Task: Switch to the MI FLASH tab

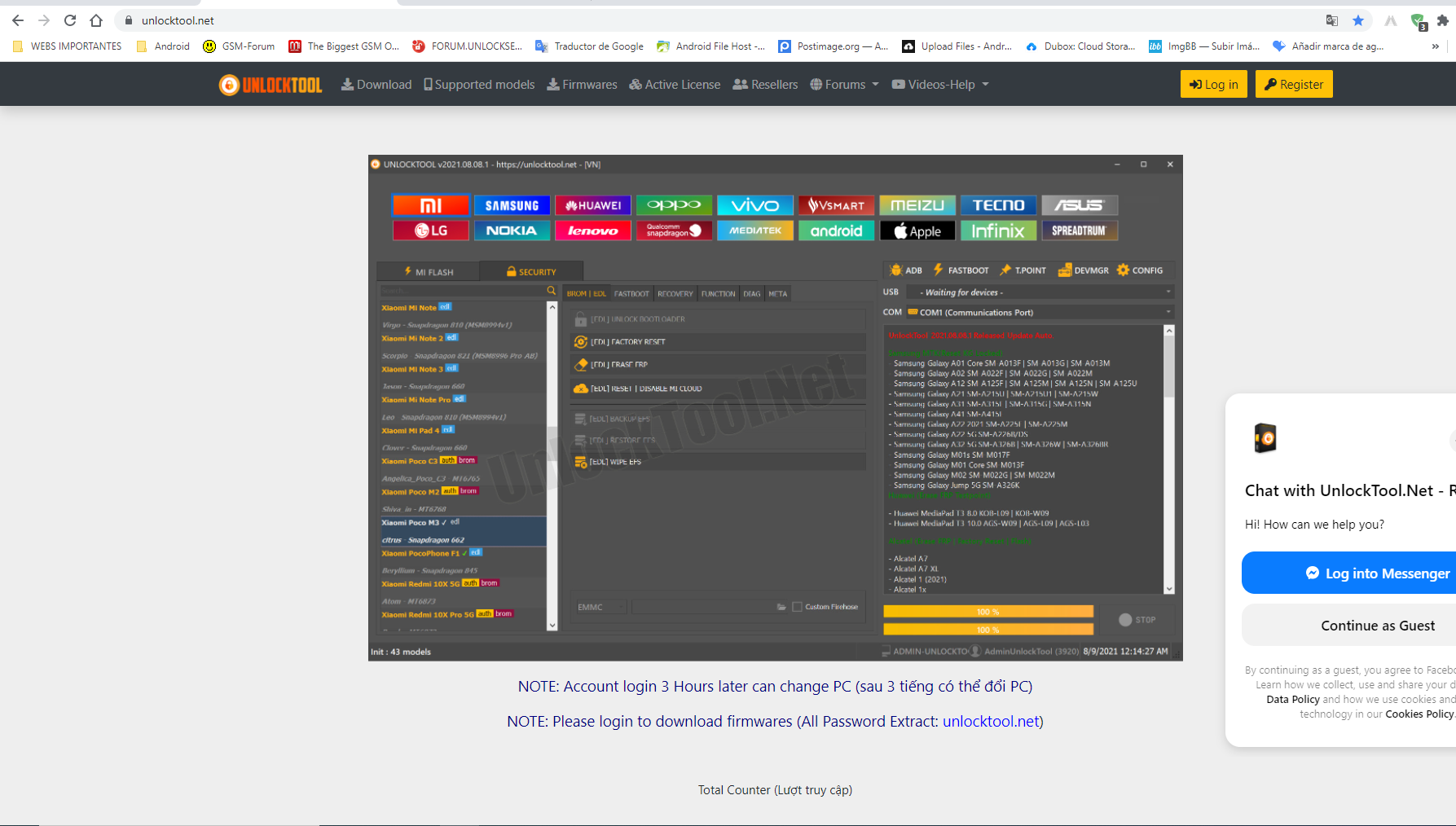Action: point(429,272)
